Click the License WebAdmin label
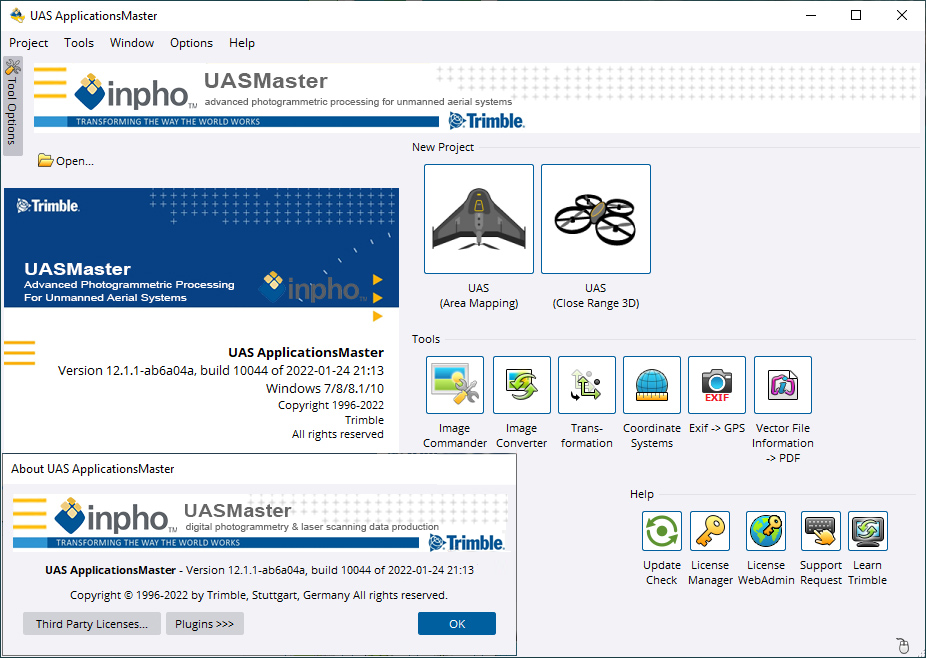926x658 pixels. [x=766, y=572]
